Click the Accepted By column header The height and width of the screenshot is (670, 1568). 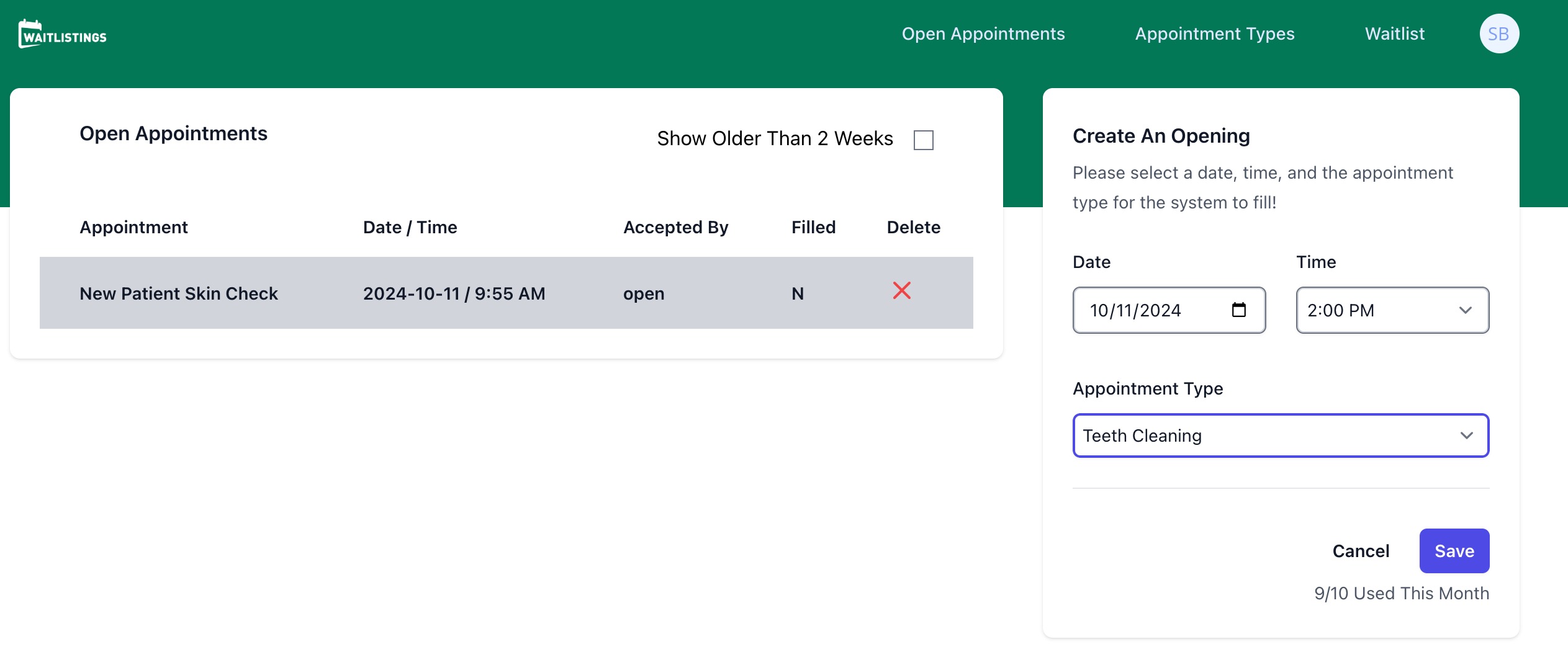(675, 228)
